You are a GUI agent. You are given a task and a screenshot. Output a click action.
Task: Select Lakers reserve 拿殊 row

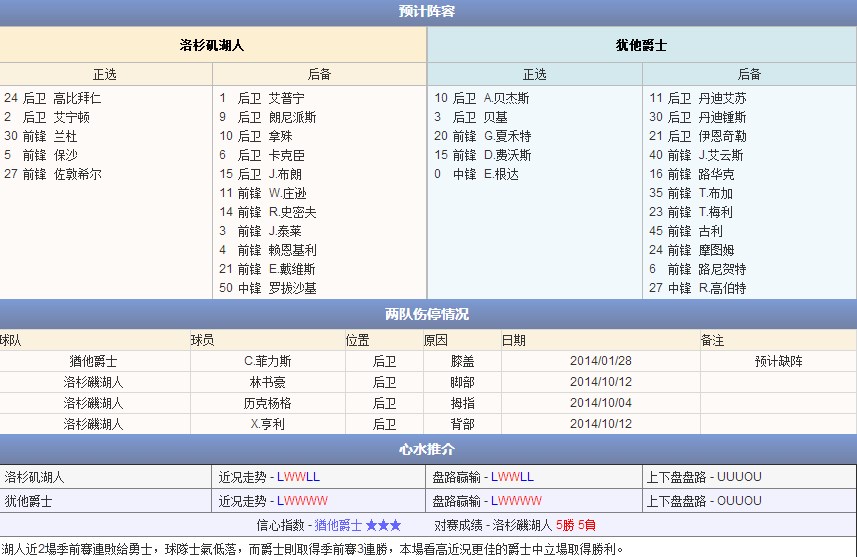tap(256, 136)
